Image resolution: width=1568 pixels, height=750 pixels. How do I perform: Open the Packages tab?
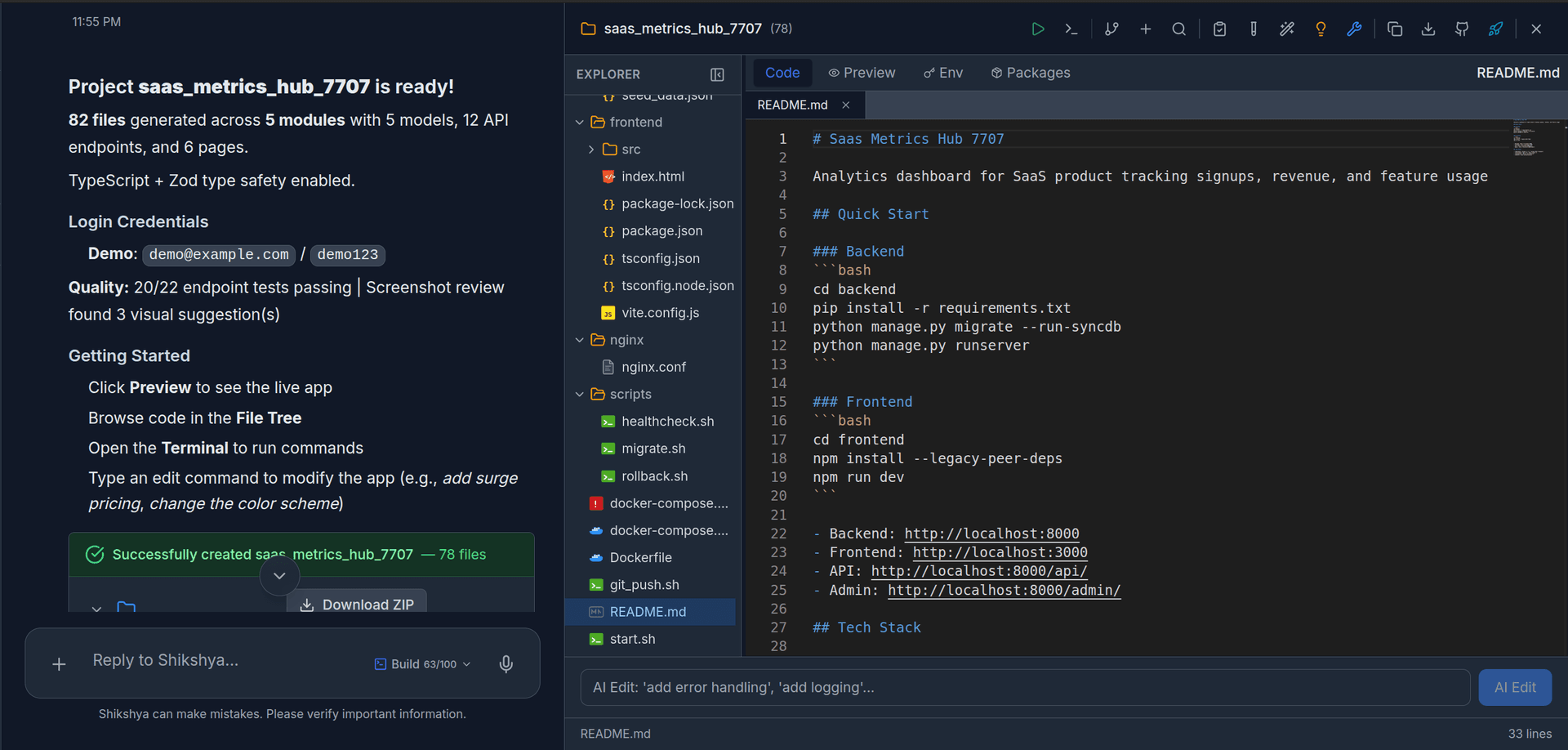(1031, 73)
